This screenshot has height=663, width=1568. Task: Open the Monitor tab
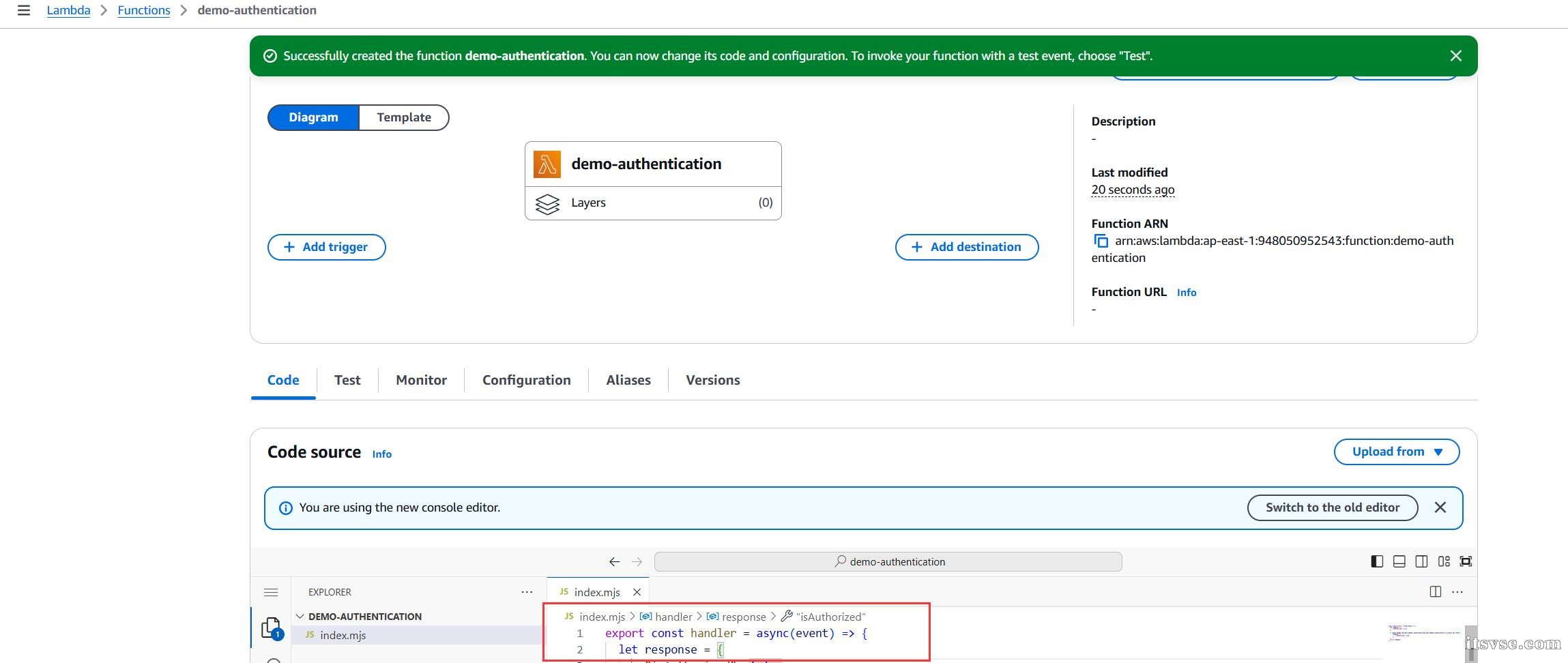421,380
